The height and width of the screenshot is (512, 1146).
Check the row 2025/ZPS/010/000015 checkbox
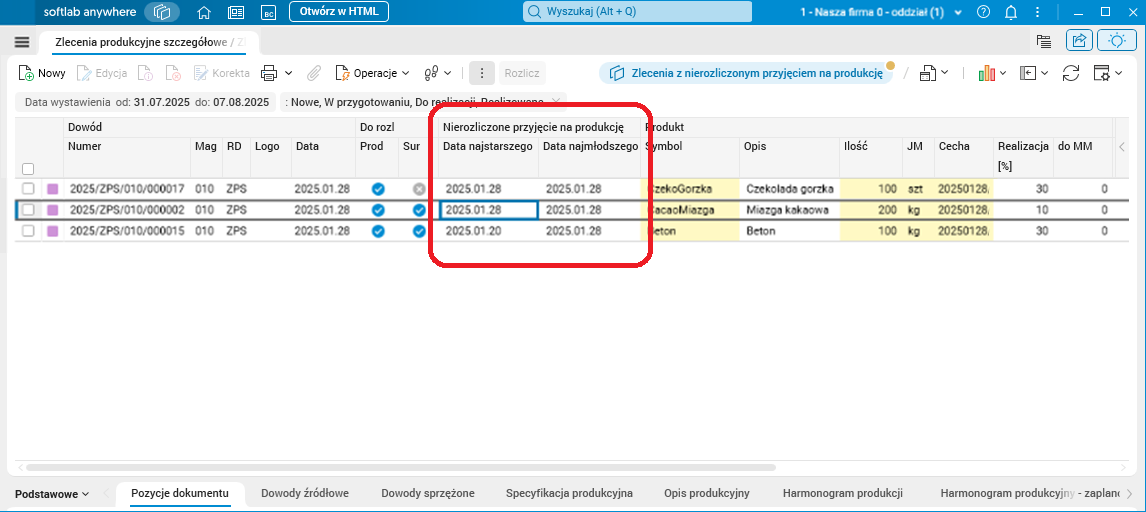(28, 231)
